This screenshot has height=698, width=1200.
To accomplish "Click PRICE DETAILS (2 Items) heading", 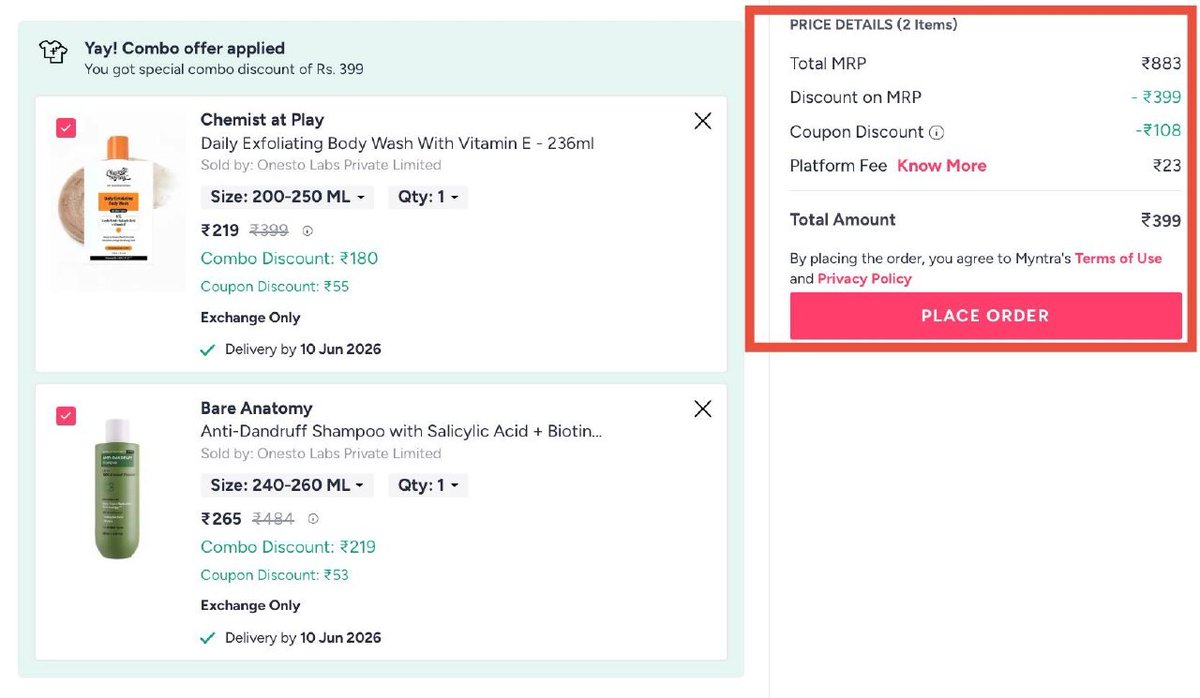I will pyautogui.click(x=873, y=24).
